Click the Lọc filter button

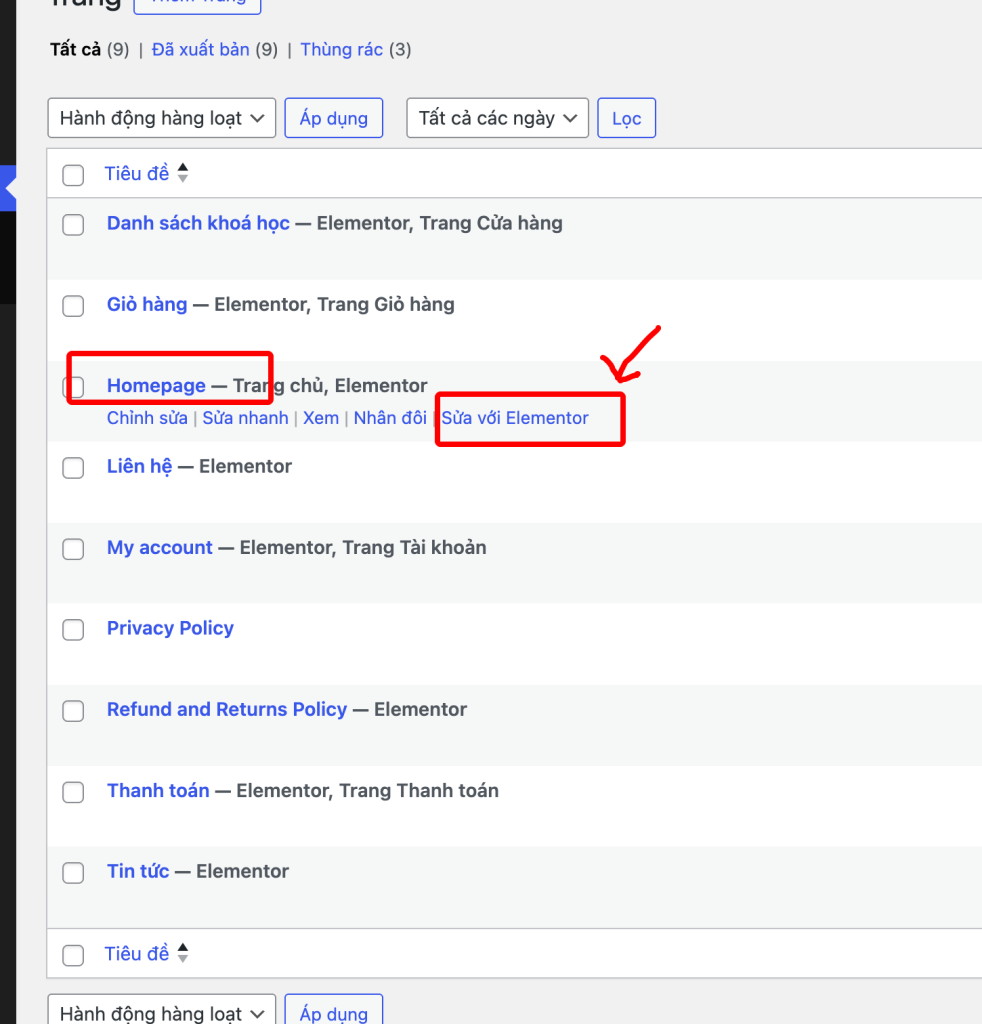click(626, 118)
